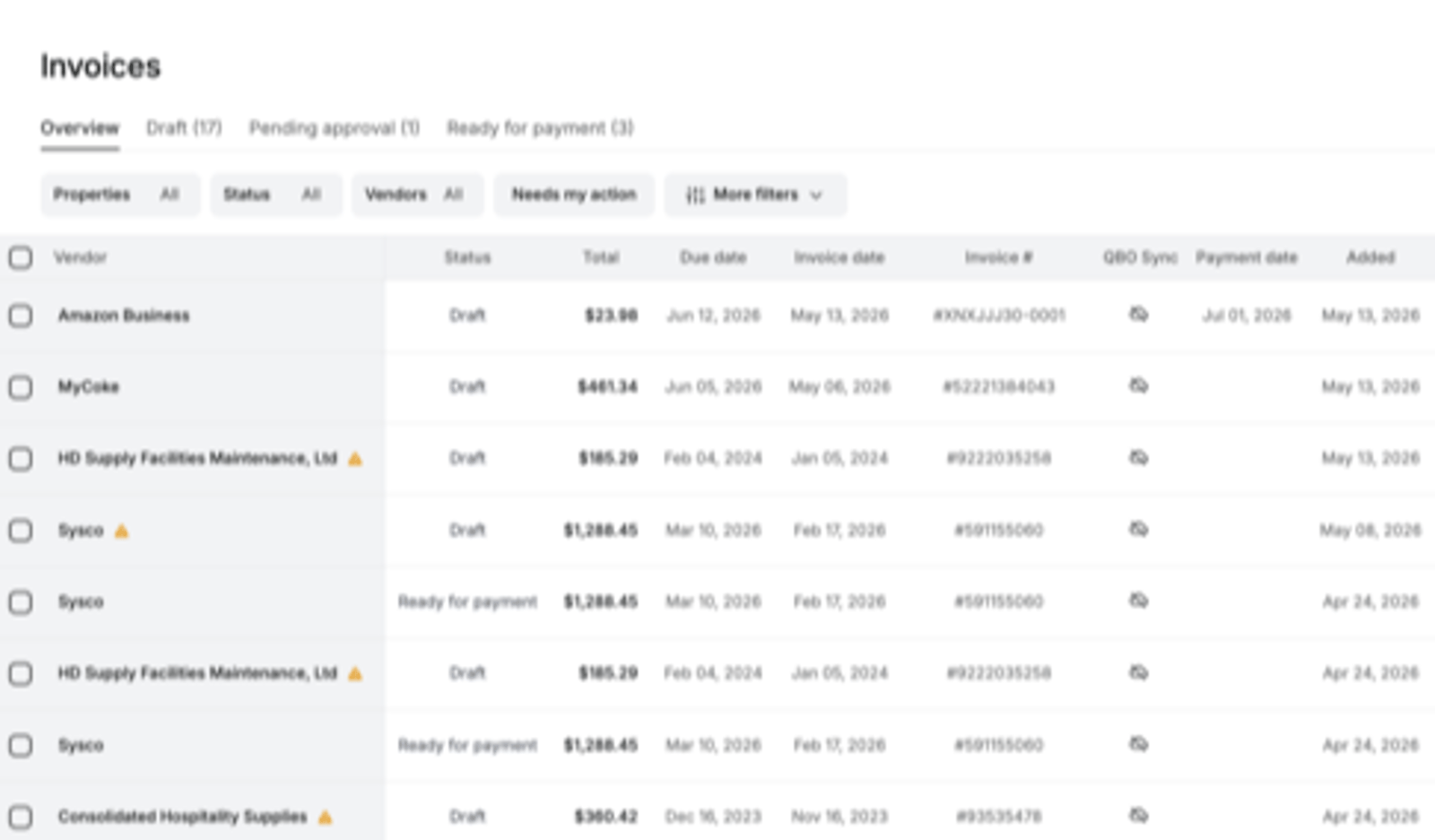Check the Consolidated Hospitality Supplies checkbox
The image size is (1435, 840).
coord(21,817)
